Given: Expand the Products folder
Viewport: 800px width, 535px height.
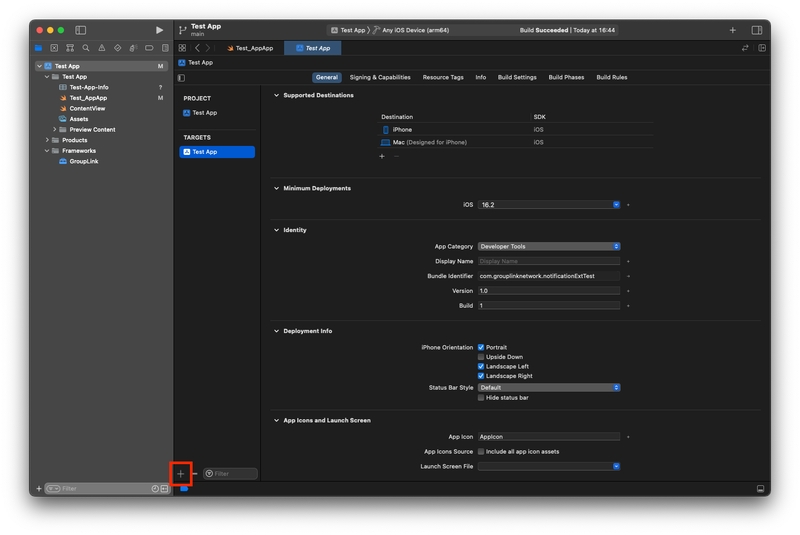Looking at the screenshot, I should [x=47, y=140].
